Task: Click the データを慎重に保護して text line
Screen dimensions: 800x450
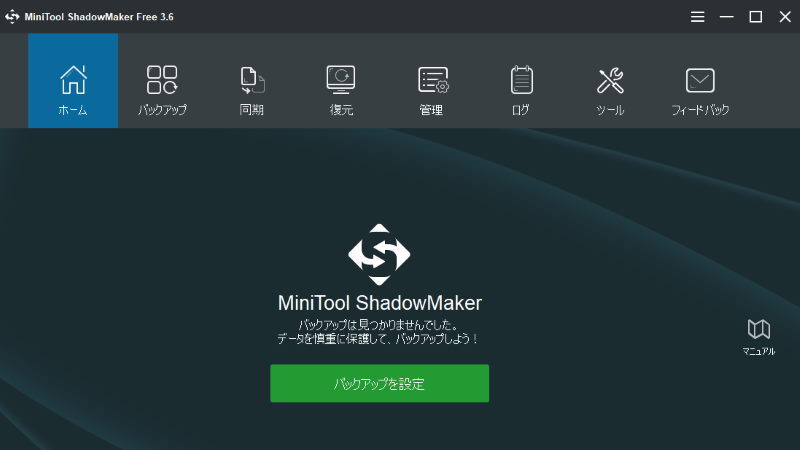Action: (378, 339)
